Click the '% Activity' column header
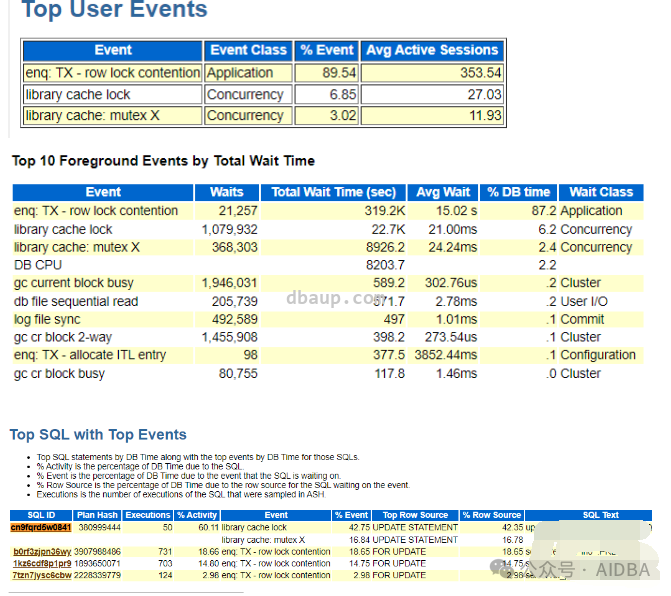Viewport: 671px width, 596px height. click(x=197, y=515)
